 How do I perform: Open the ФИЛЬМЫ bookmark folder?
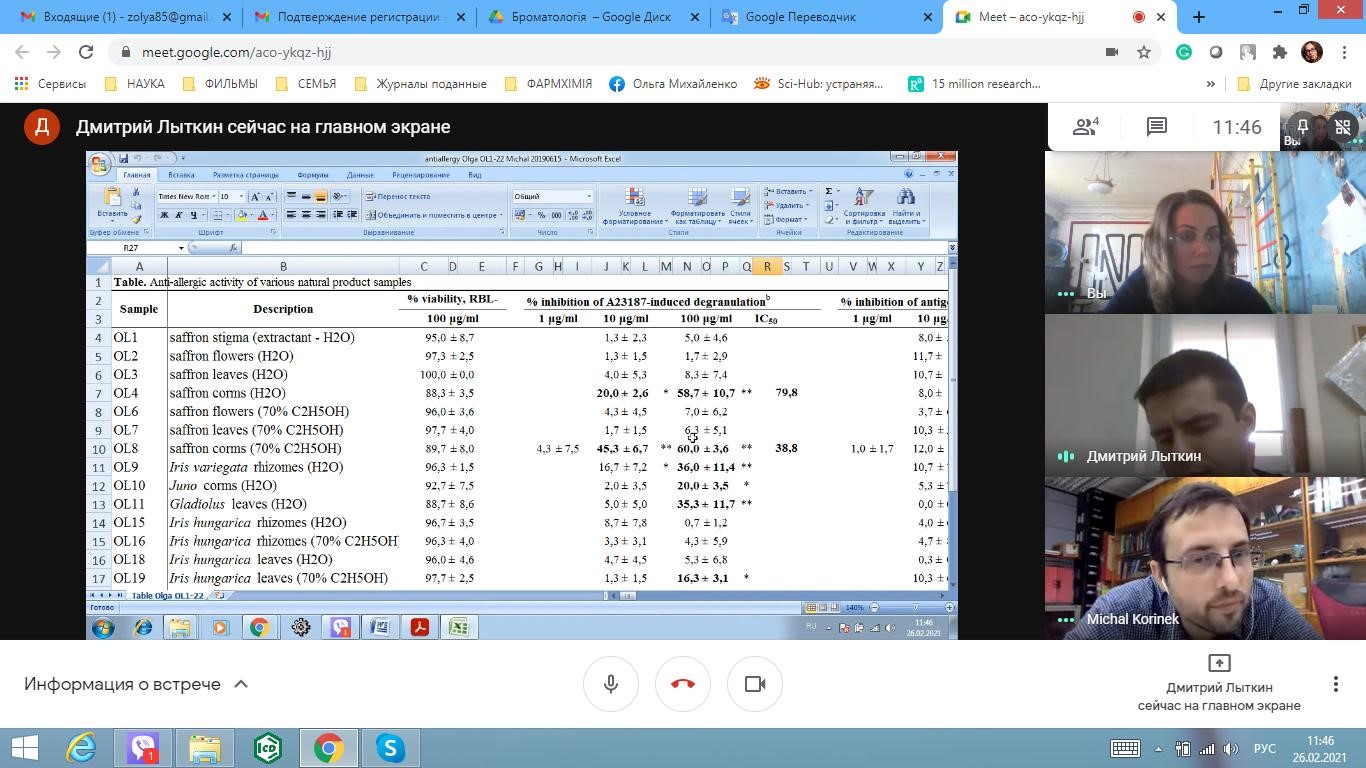point(219,84)
